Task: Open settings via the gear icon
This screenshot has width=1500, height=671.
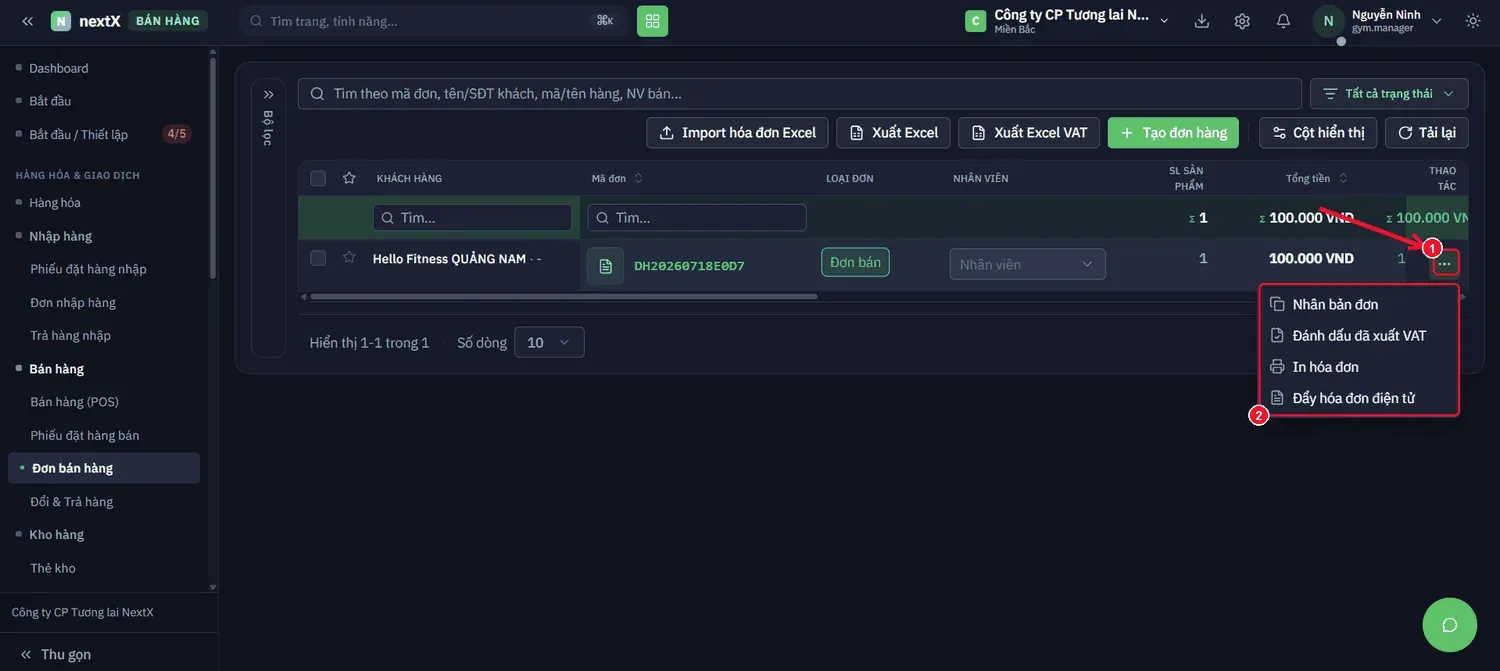Action: click(1242, 21)
